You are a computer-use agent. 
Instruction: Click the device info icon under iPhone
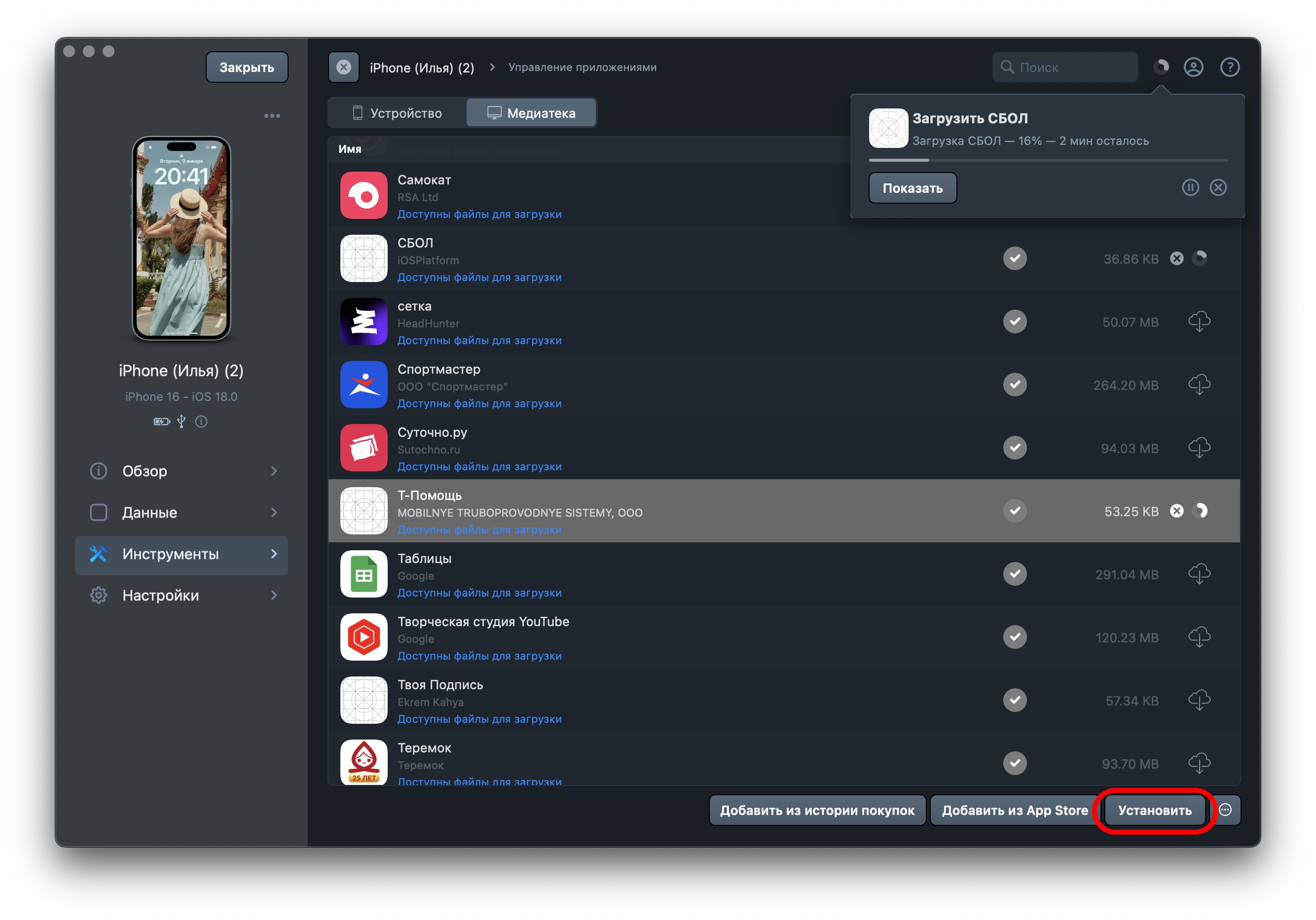click(x=201, y=422)
